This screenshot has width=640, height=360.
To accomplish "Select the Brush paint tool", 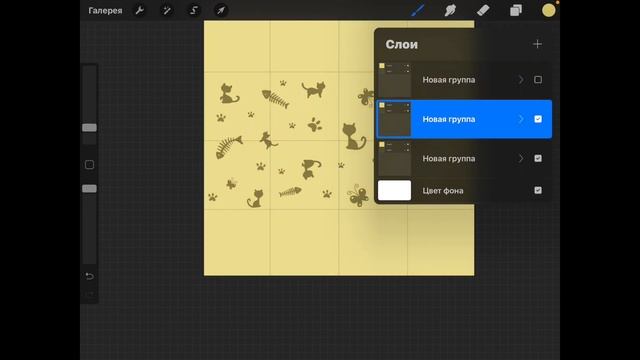I will coord(418,10).
